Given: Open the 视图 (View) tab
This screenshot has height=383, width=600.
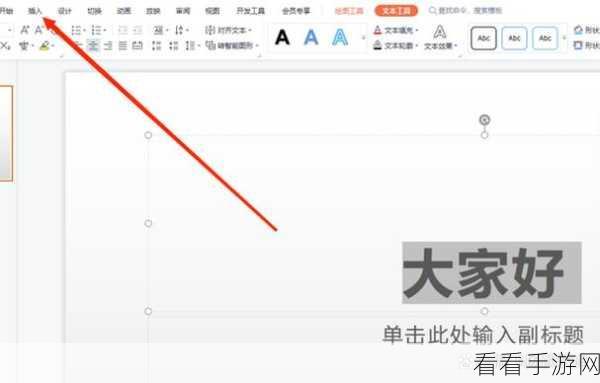Looking at the screenshot, I should click(212, 11).
